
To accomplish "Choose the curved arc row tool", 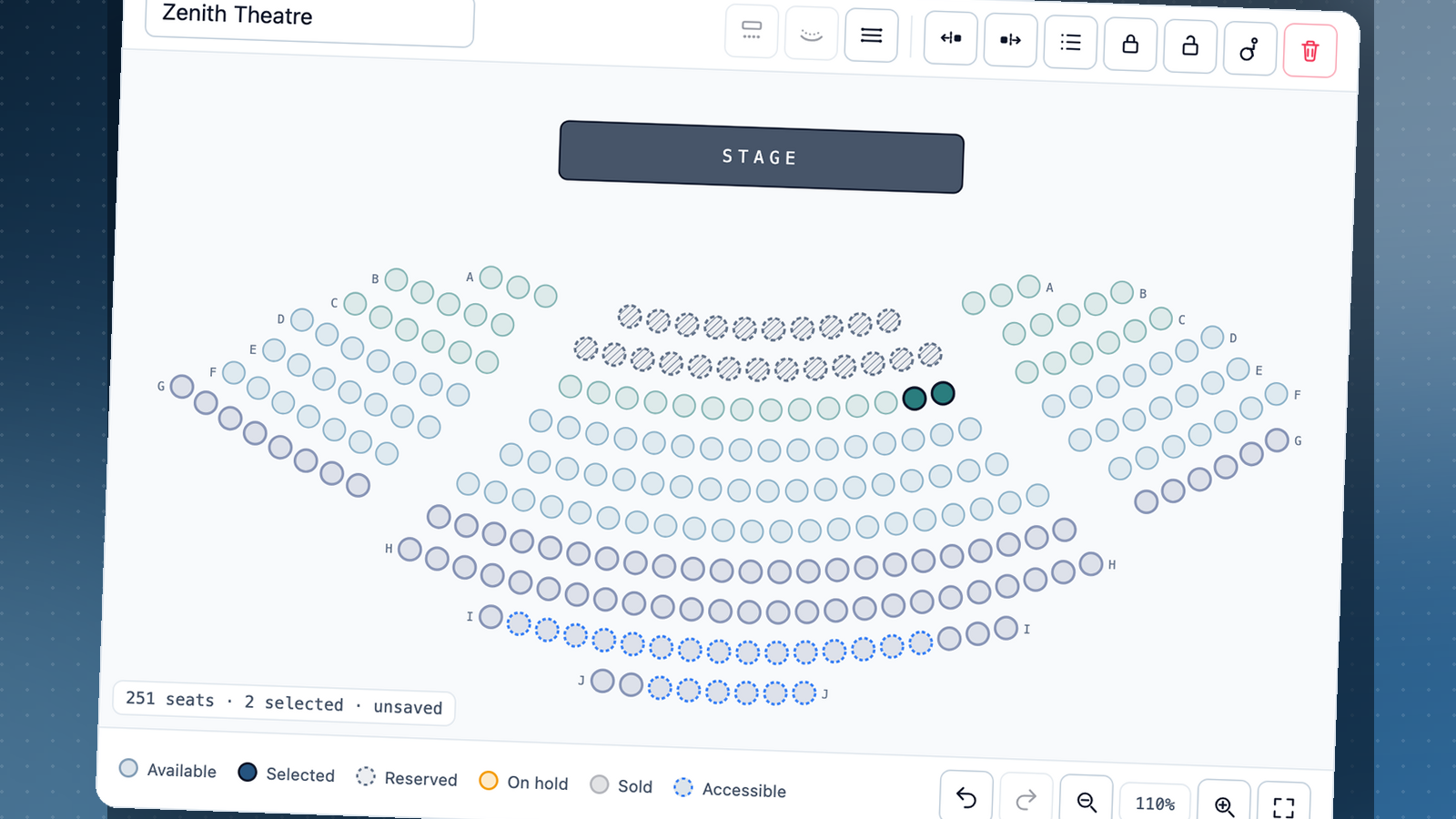I will point(812,34).
